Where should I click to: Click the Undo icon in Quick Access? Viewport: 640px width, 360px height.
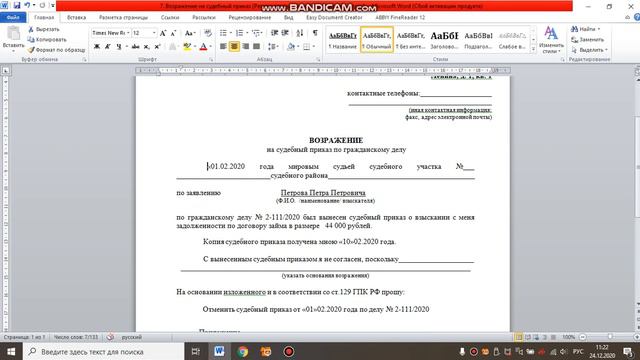27,6
